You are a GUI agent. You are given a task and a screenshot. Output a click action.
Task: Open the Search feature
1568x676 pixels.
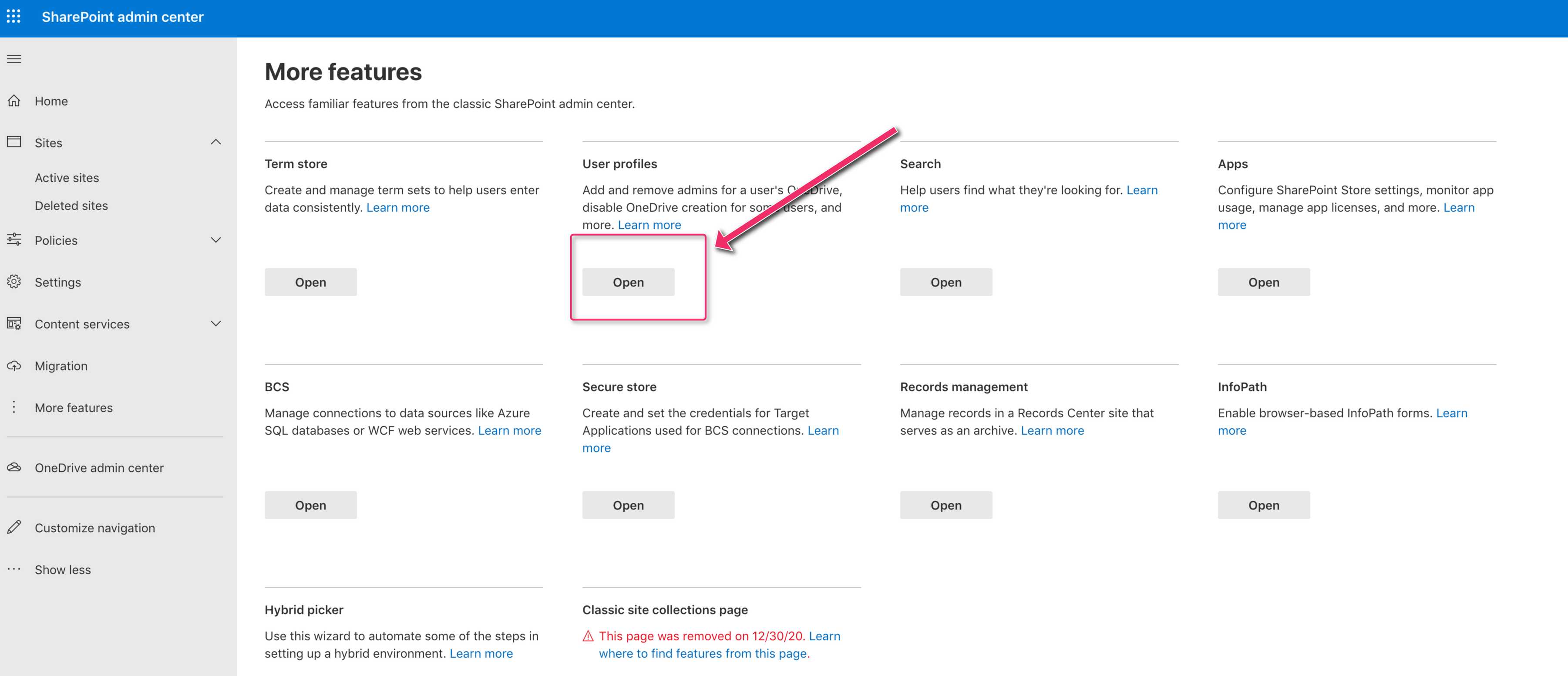[x=946, y=282]
